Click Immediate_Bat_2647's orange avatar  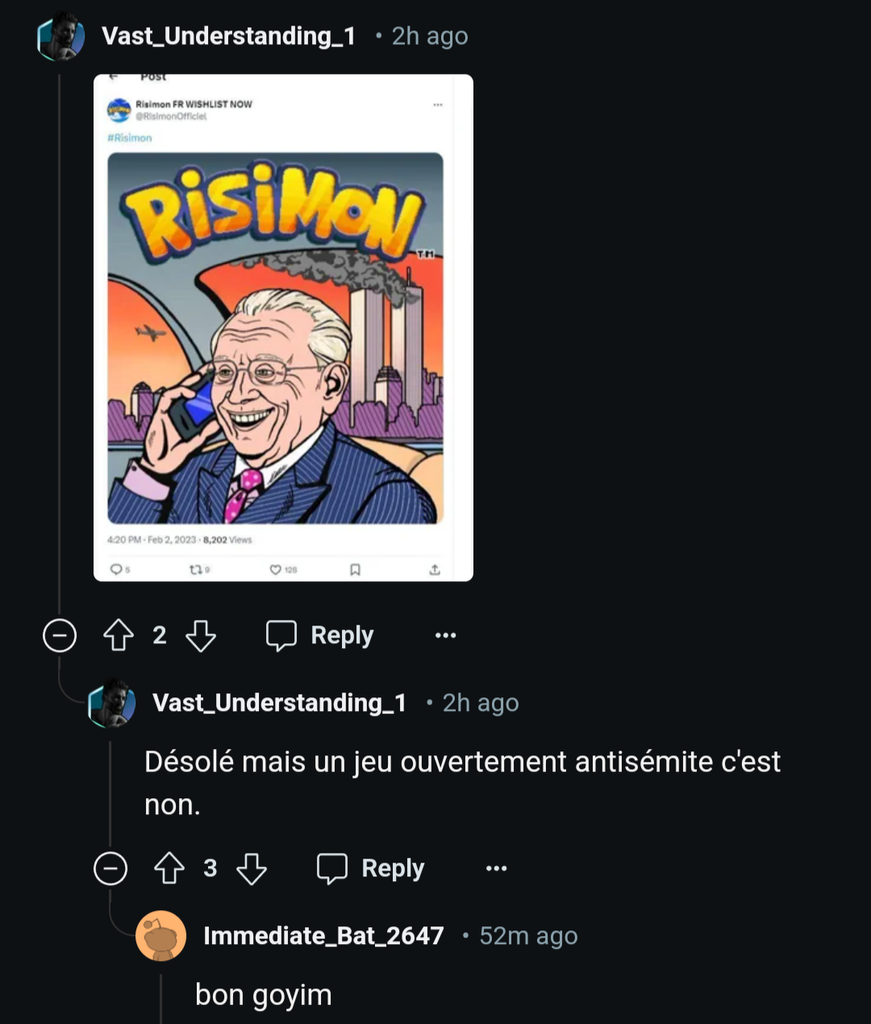(x=160, y=937)
